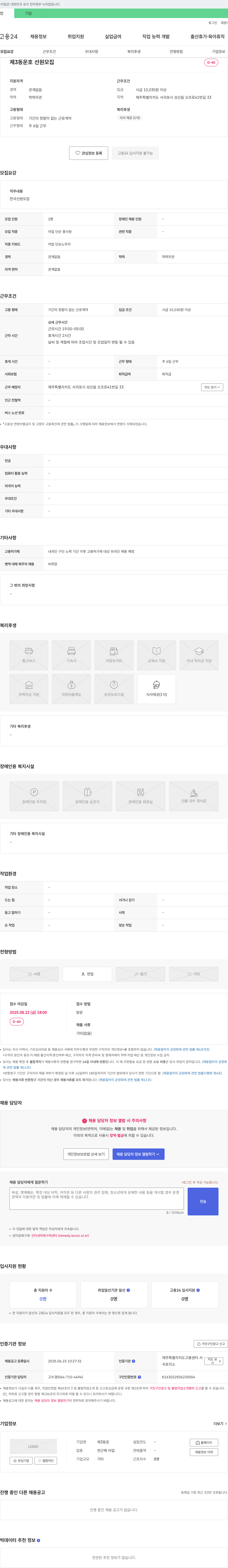Open the 취업지원 menu
This screenshot has width=228, height=1568.
click(76, 37)
